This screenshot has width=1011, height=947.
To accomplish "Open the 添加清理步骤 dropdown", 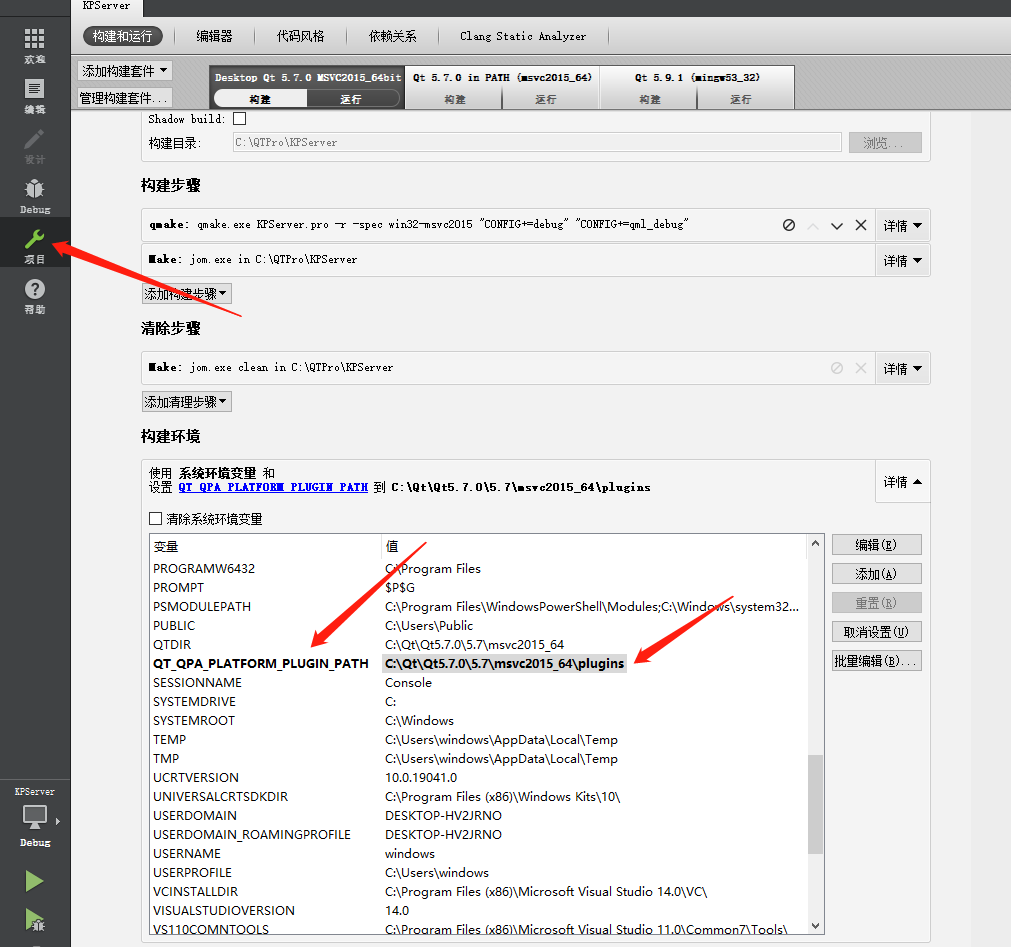I will 186,400.
